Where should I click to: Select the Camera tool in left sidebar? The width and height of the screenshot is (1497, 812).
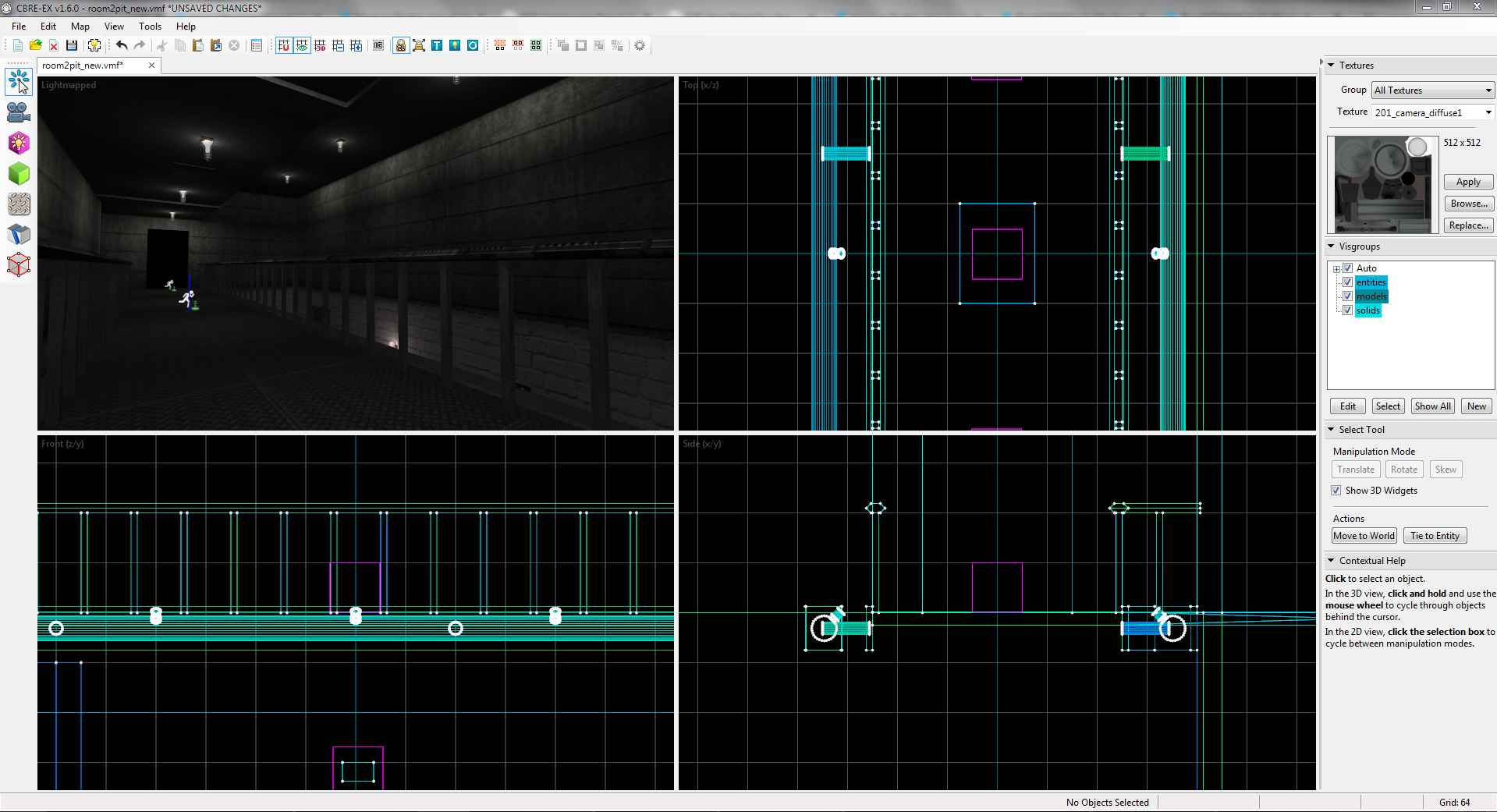coord(19,112)
